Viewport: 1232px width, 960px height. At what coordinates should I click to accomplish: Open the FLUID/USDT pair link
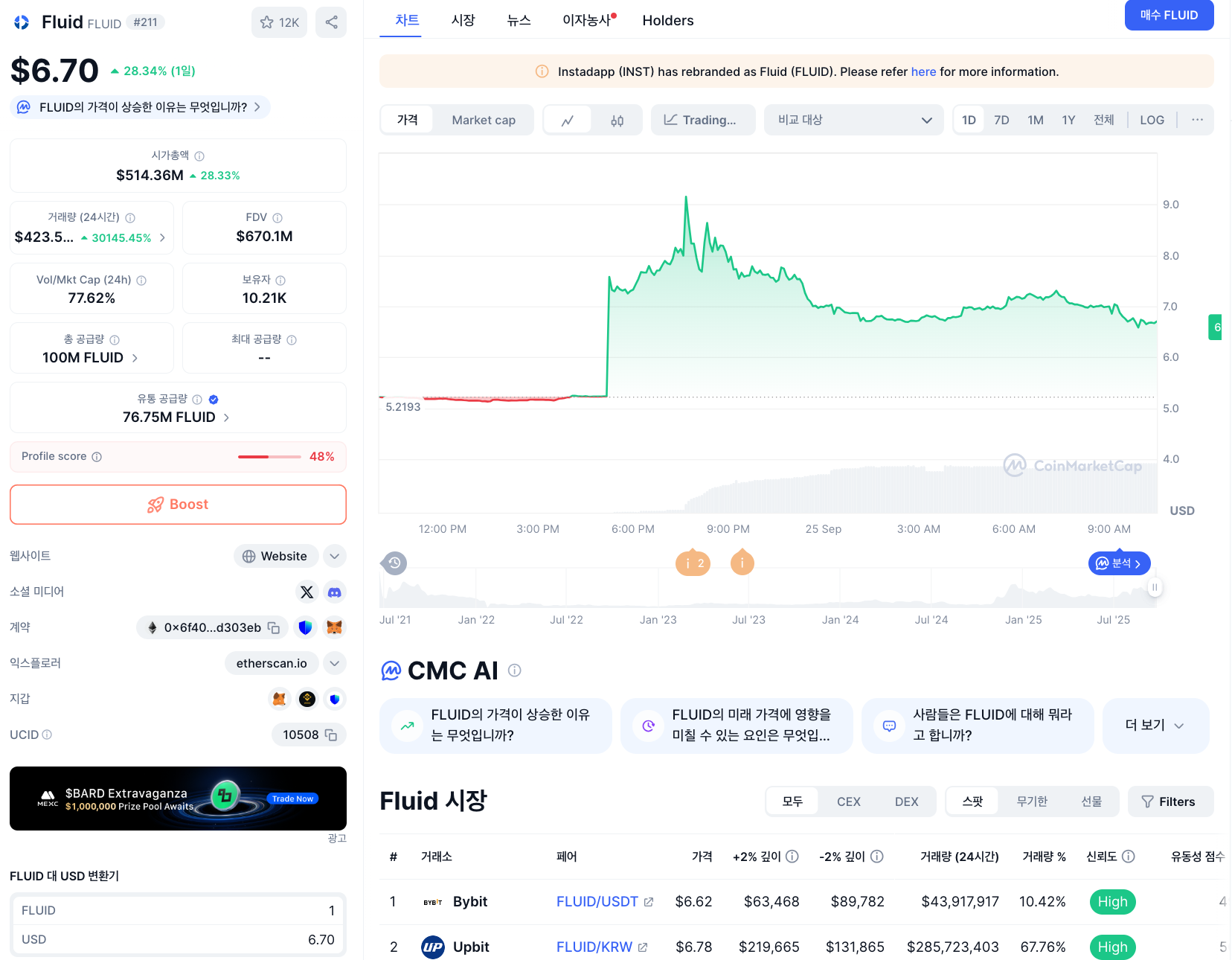pyautogui.click(x=597, y=902)
